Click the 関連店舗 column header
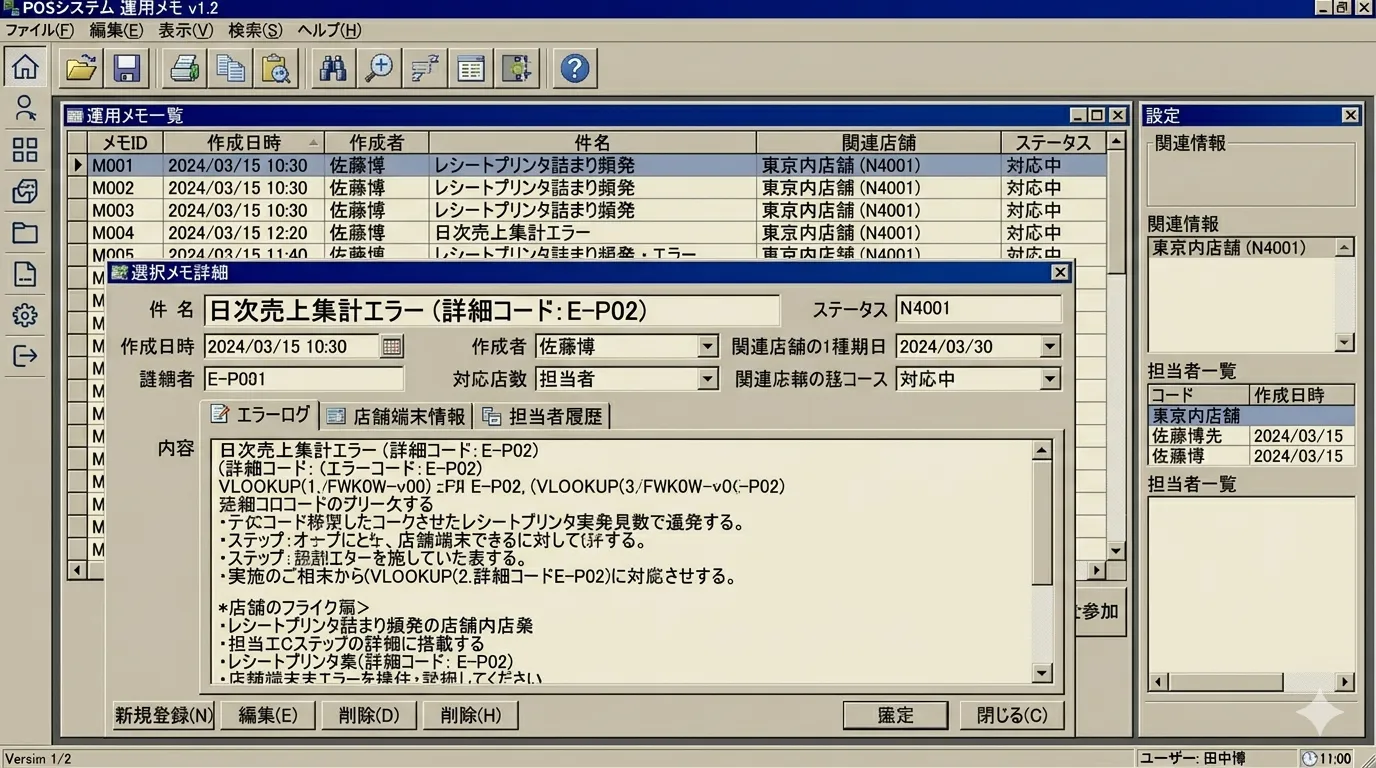Image resolution: width=1376 pixels, height=768 pixels. 879,143
